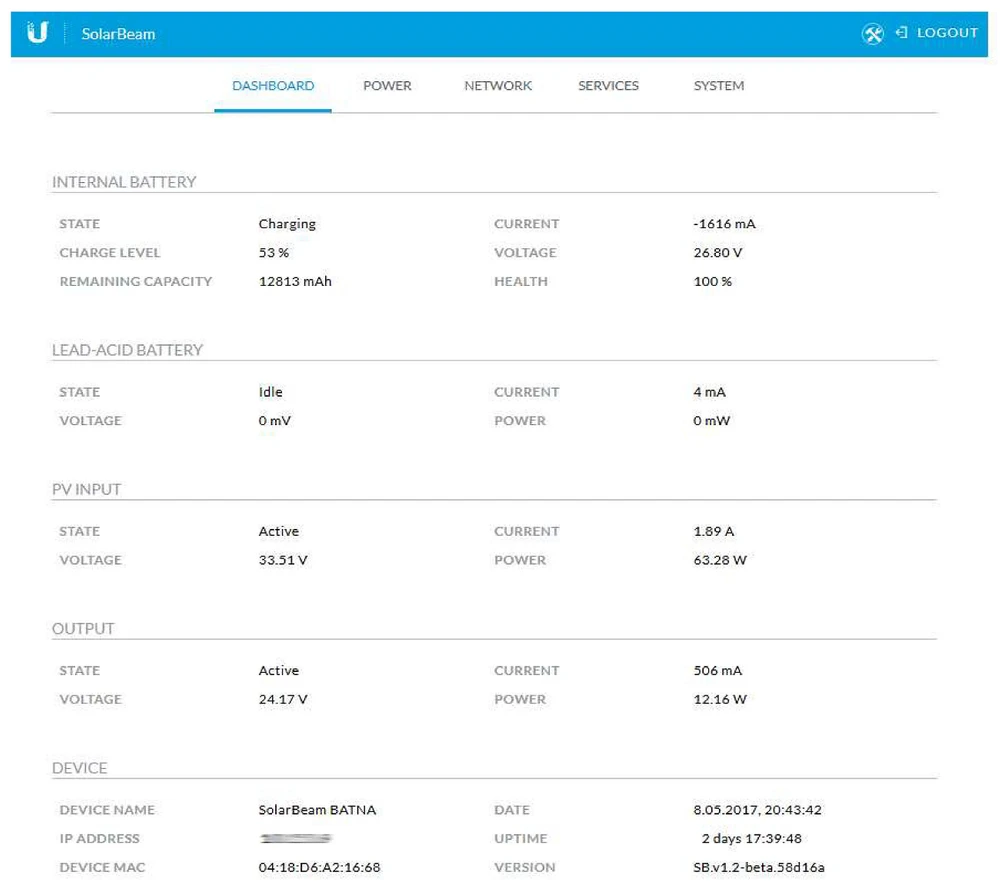The width and height of the screenshot is (1000, 889).
Task: Click the Lead-Acid Battery section heading
Action: (x=127, y=350)
